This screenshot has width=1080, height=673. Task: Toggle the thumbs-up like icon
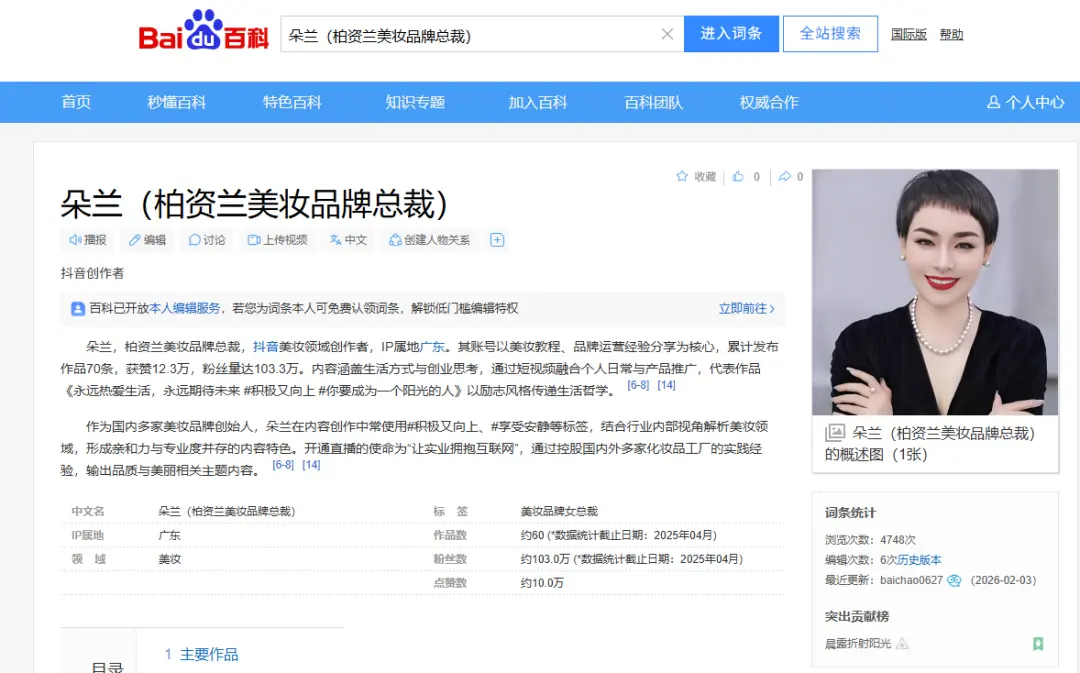tap(738, 177)
